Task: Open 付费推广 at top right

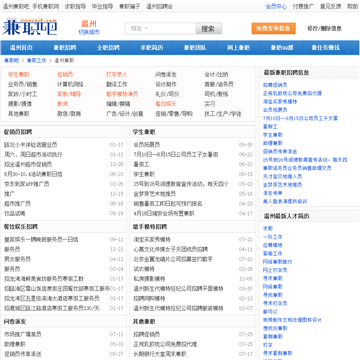Action: tap(303, 6)
